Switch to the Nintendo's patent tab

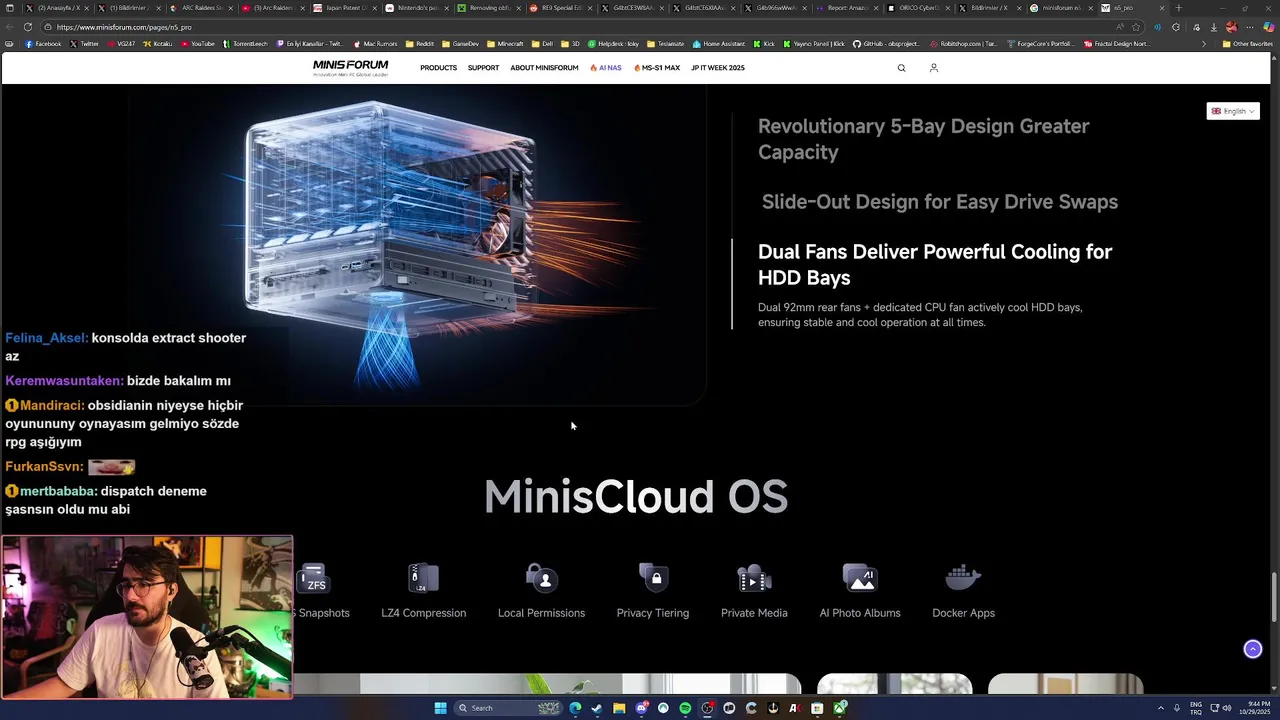tap(416, 8)
